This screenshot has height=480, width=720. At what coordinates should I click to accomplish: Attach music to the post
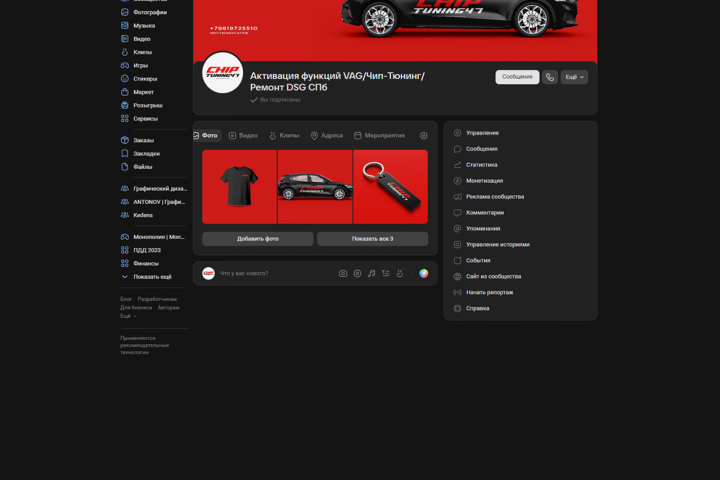tap(371, 273)
